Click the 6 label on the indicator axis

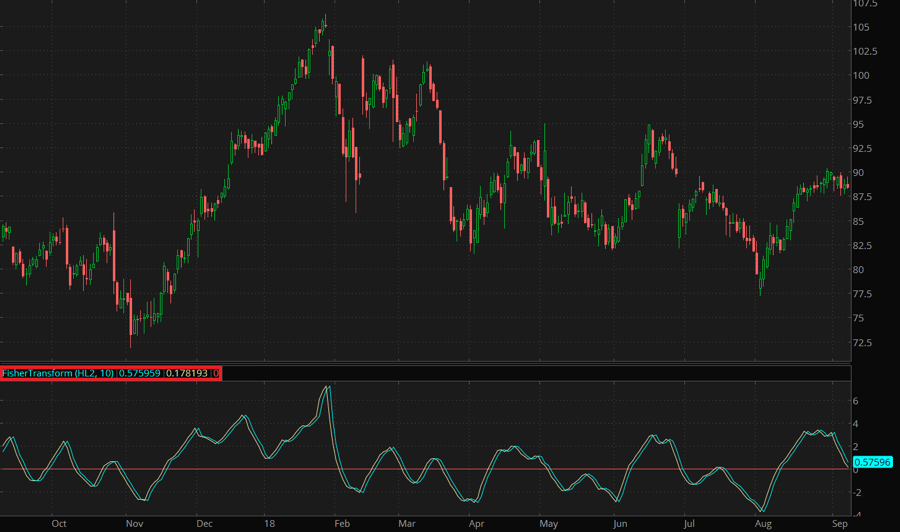(x=855, y=400)
